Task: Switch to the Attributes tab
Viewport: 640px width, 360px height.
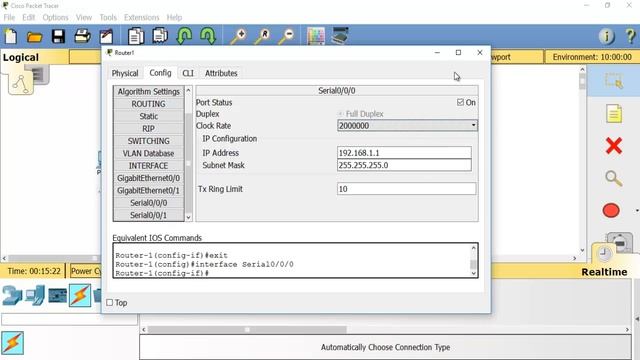Action: pyautogui.click(x=221, y=73)
